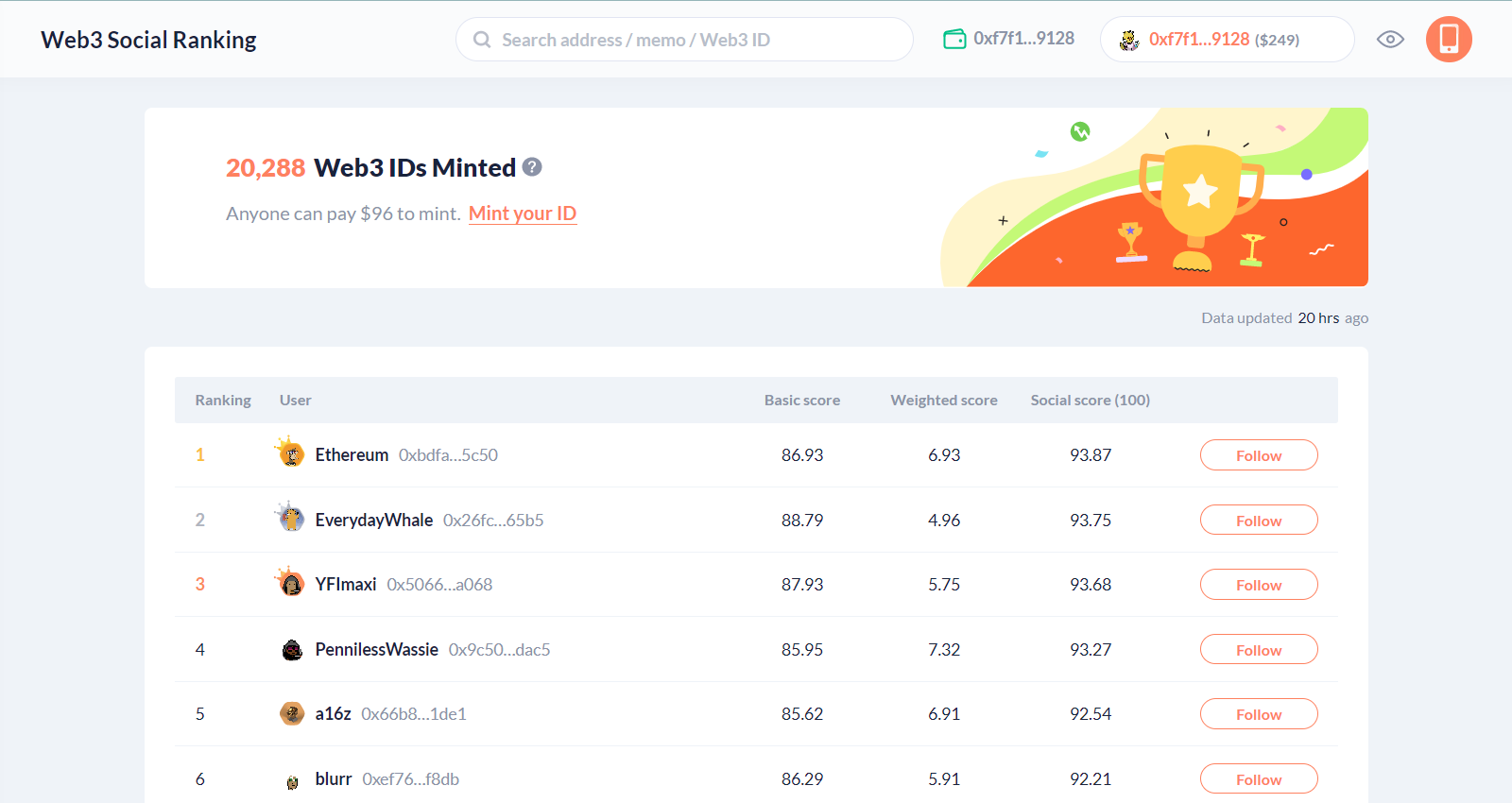
Task: Follow PennilessWassie
Action: pyautogui.click(x=1259, y=649)
